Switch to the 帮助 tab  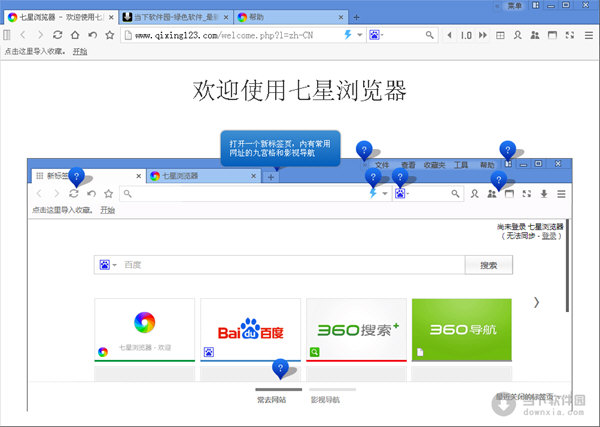pyautogui.click(x=292, y=17)
